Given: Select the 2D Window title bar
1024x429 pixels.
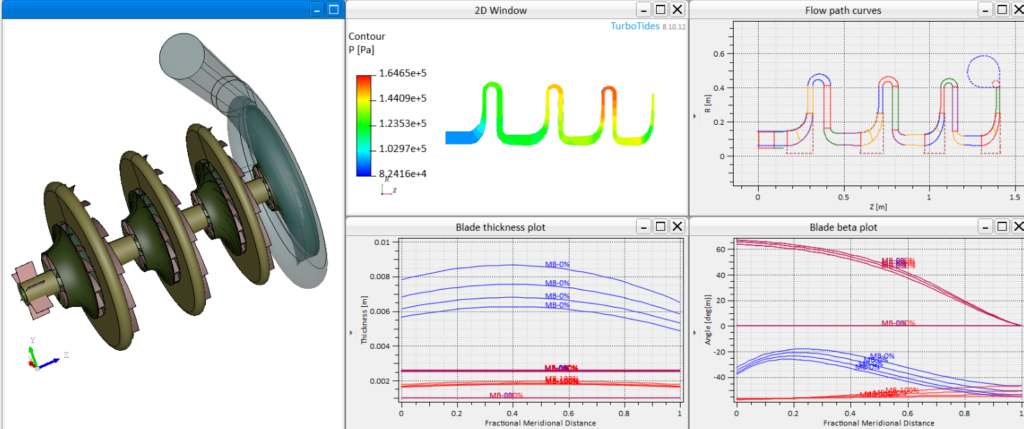Looking at the screenshot, I should pos(500,9).
